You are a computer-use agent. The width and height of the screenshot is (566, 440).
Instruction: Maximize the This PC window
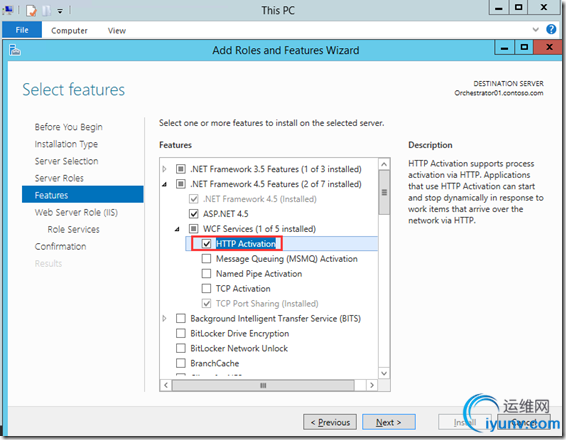518,8
